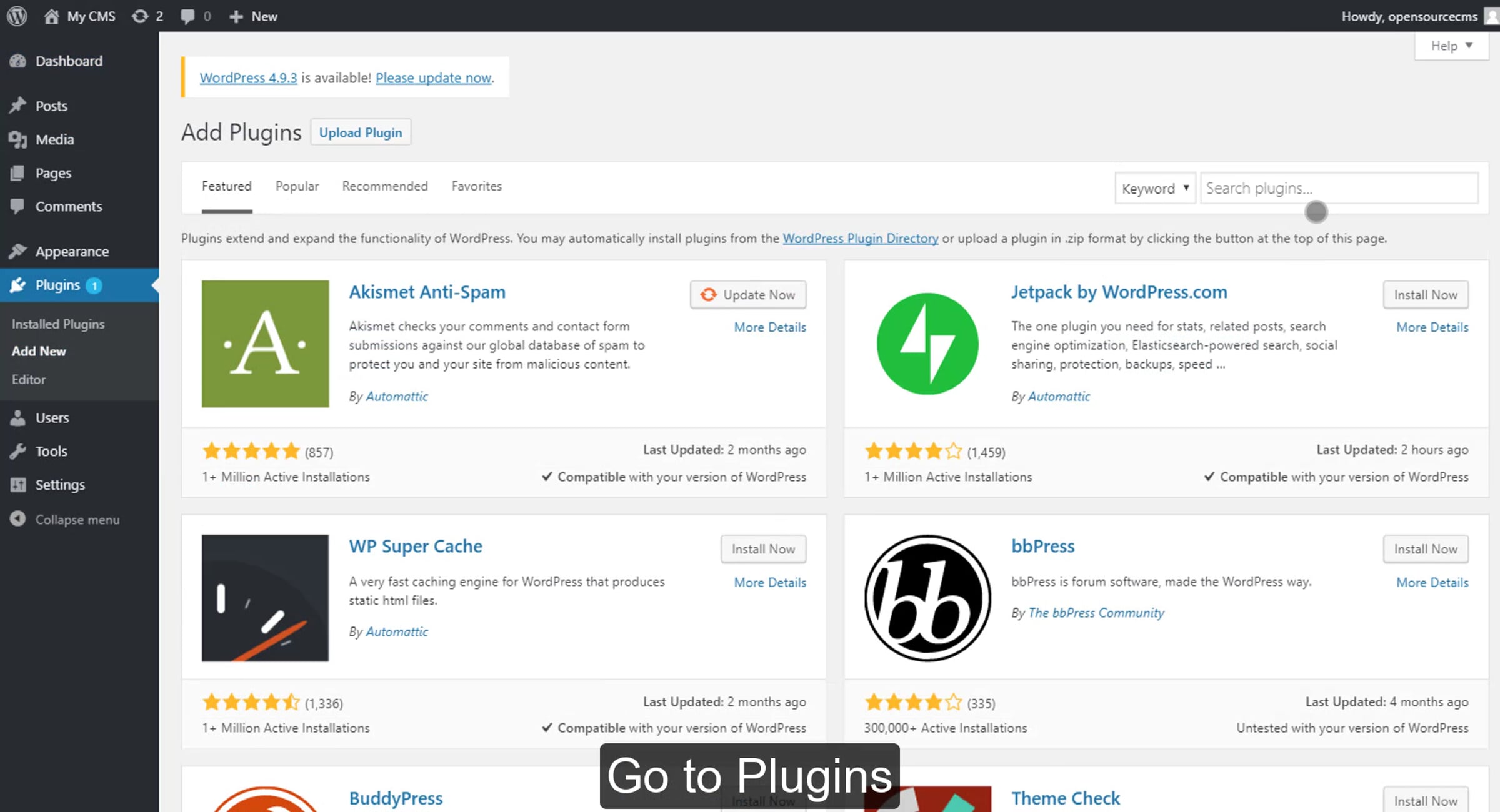The width and height of the screenshot is (1500, 812).
Task: Click Install Now for Theme Check
Action: click(1426, 800)
